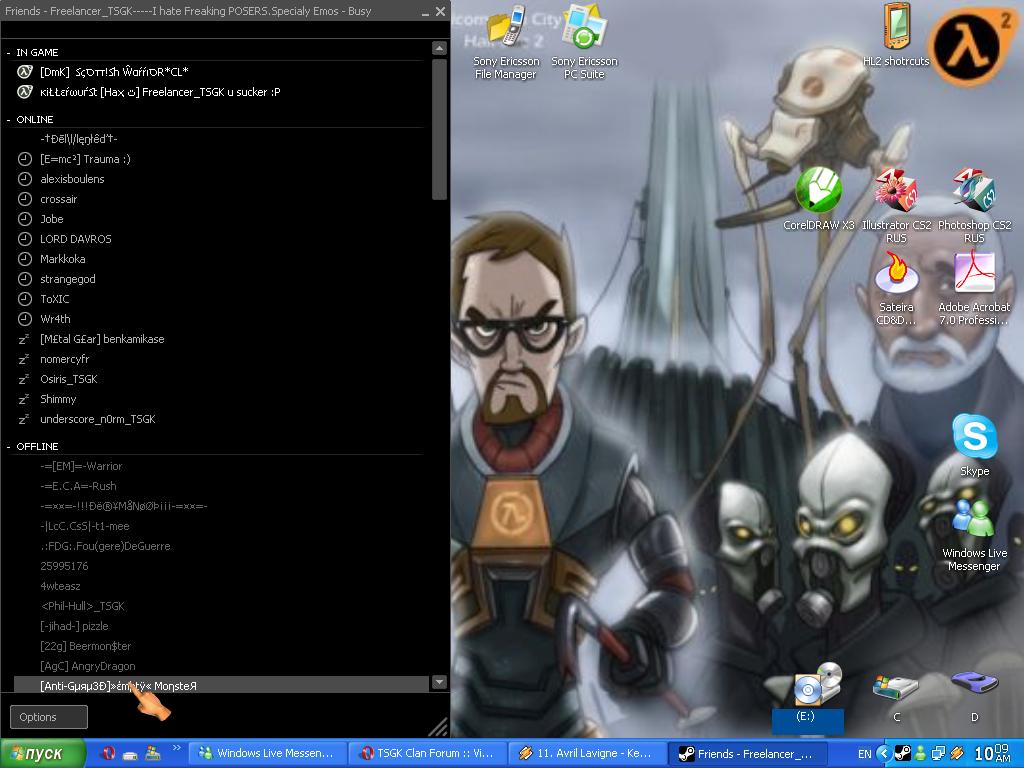Collapse the OFFLINE friends group
Image resolution: width=1024 pixels, height=768 pixels.
pos(10,446)
